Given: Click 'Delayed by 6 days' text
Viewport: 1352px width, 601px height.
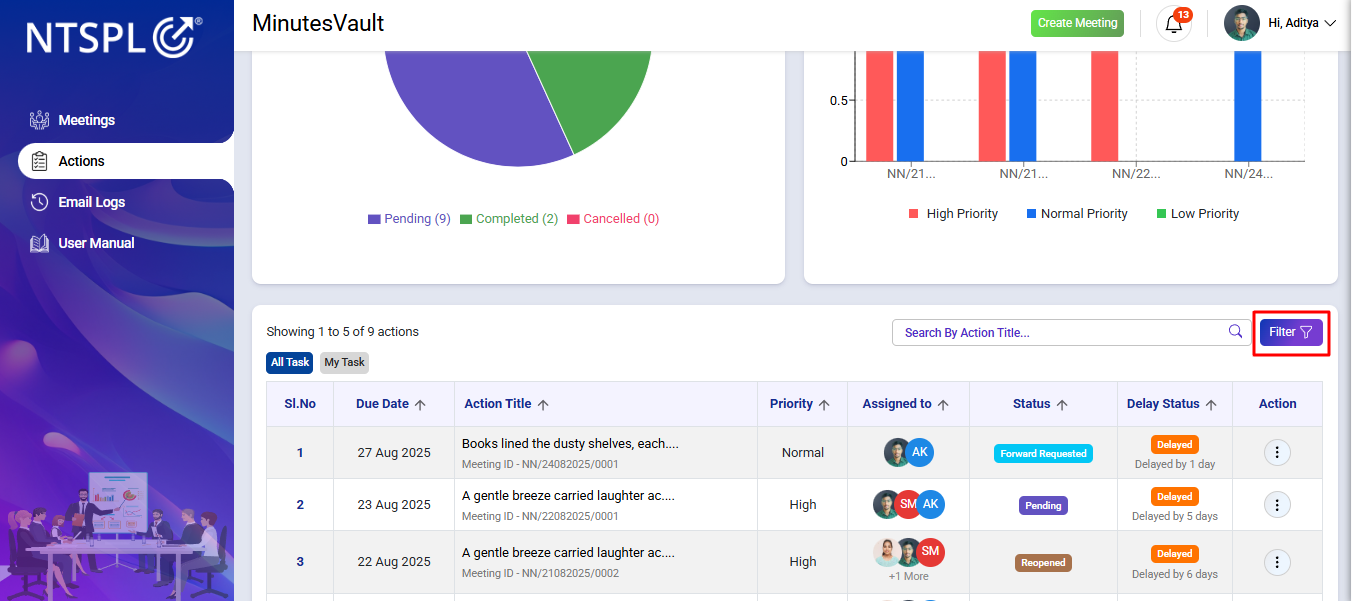Looking at the screenshot, I should pos(1175,574).
